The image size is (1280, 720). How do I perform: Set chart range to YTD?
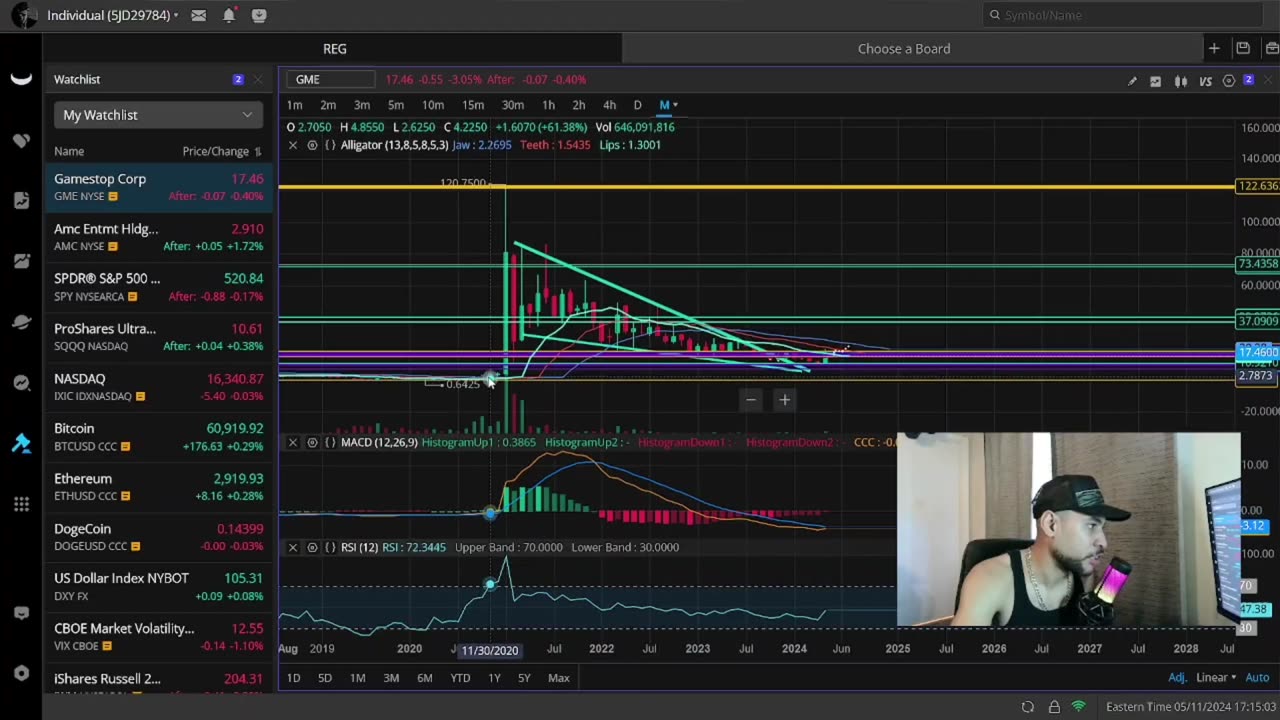(460, 678)
